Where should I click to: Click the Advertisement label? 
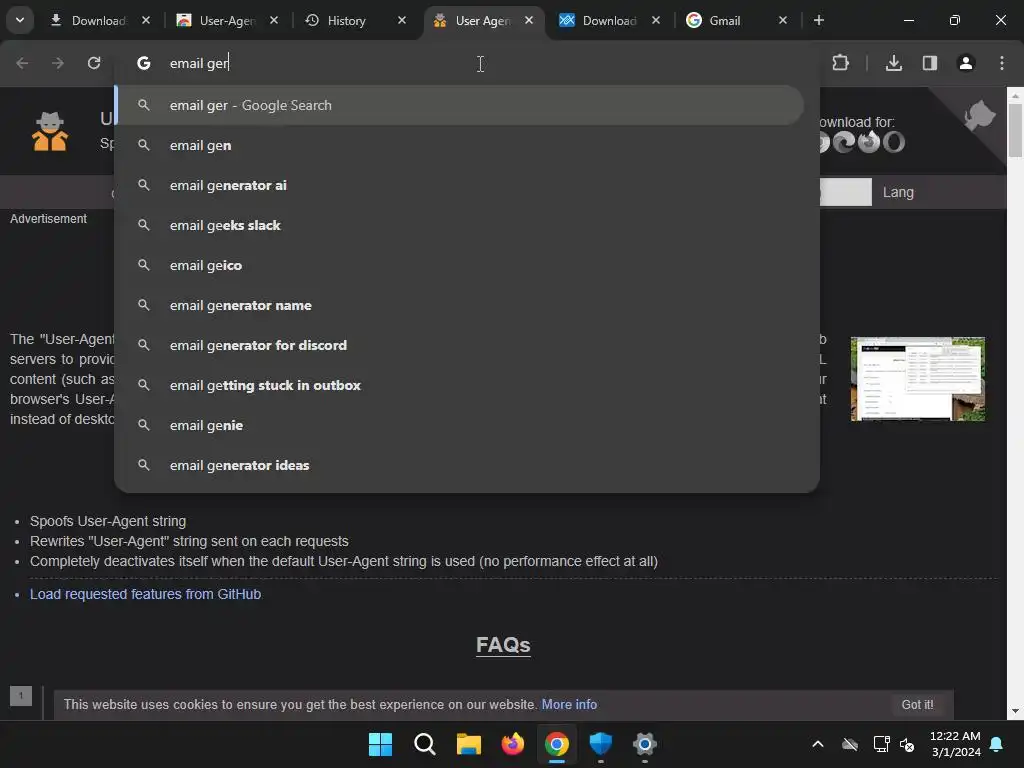pyautogui.click(x=48, y=219)
